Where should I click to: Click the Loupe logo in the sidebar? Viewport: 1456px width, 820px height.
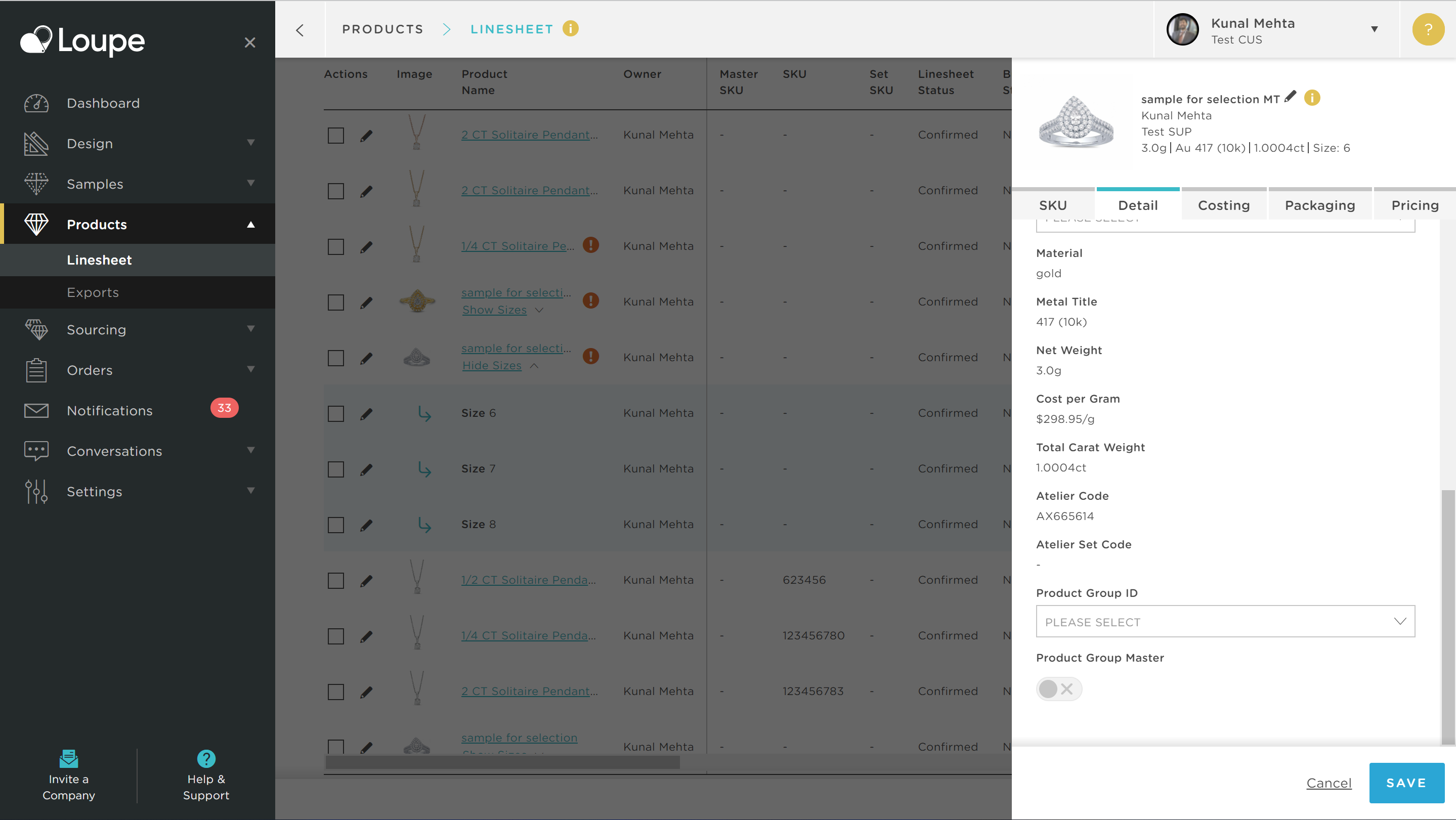(82, 40)
